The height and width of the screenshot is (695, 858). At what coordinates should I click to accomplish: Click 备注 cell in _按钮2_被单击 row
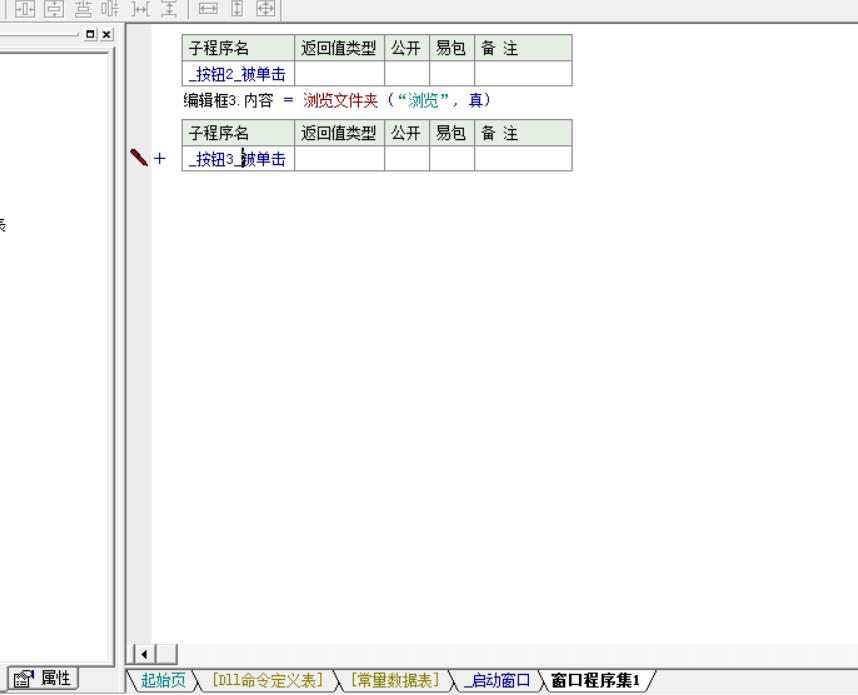tap(524, 73)
